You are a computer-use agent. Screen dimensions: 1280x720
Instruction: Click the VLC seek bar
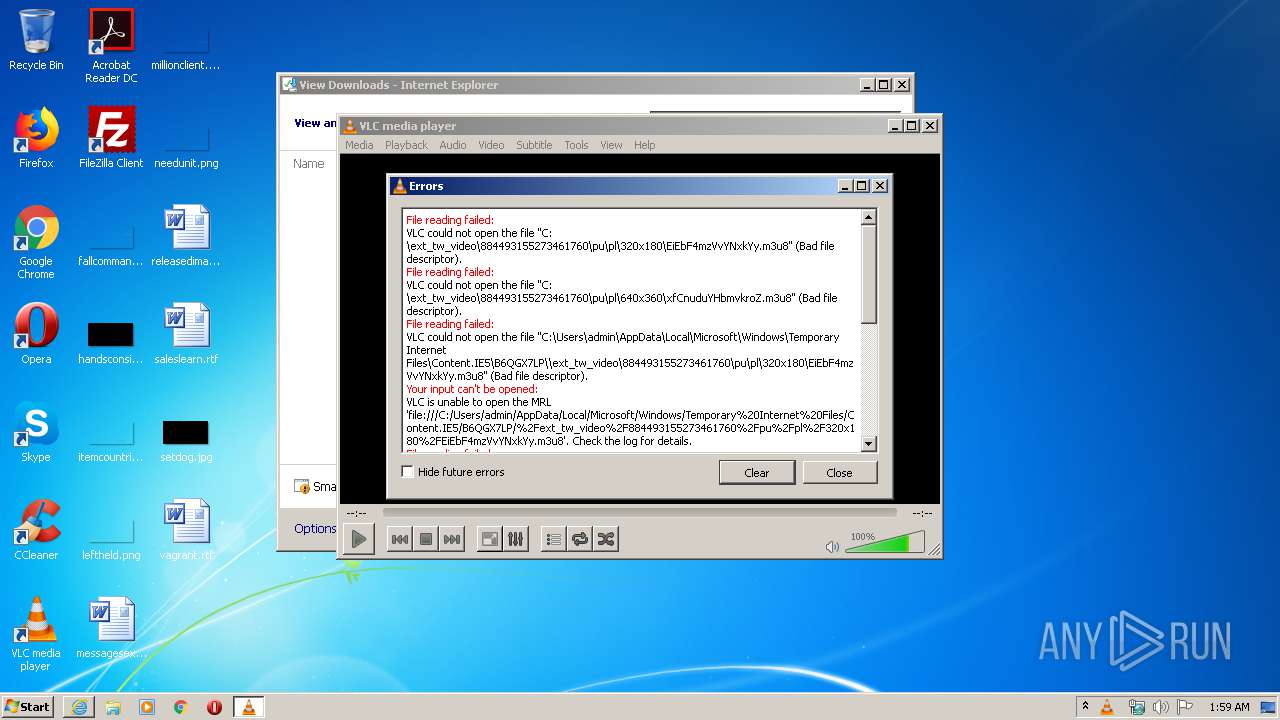click(639, 512)
